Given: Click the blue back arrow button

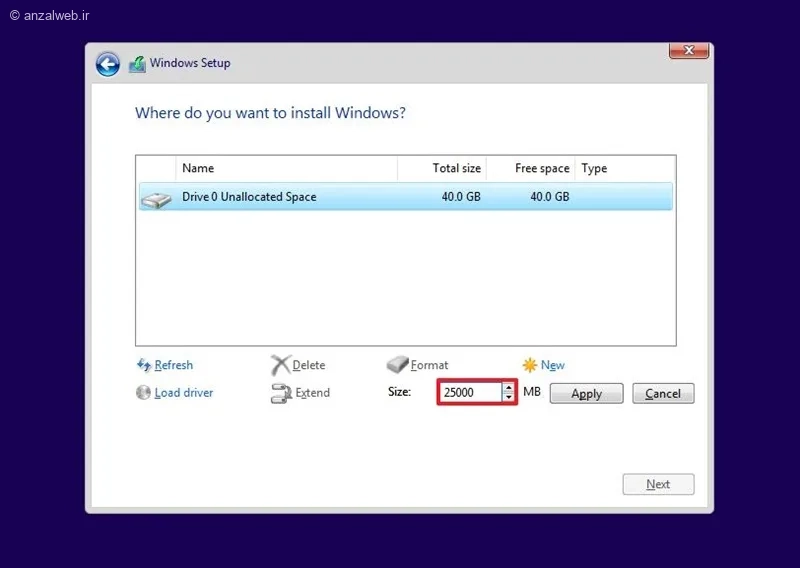Looking at the screenshot, I should click(x=108, y=64).
